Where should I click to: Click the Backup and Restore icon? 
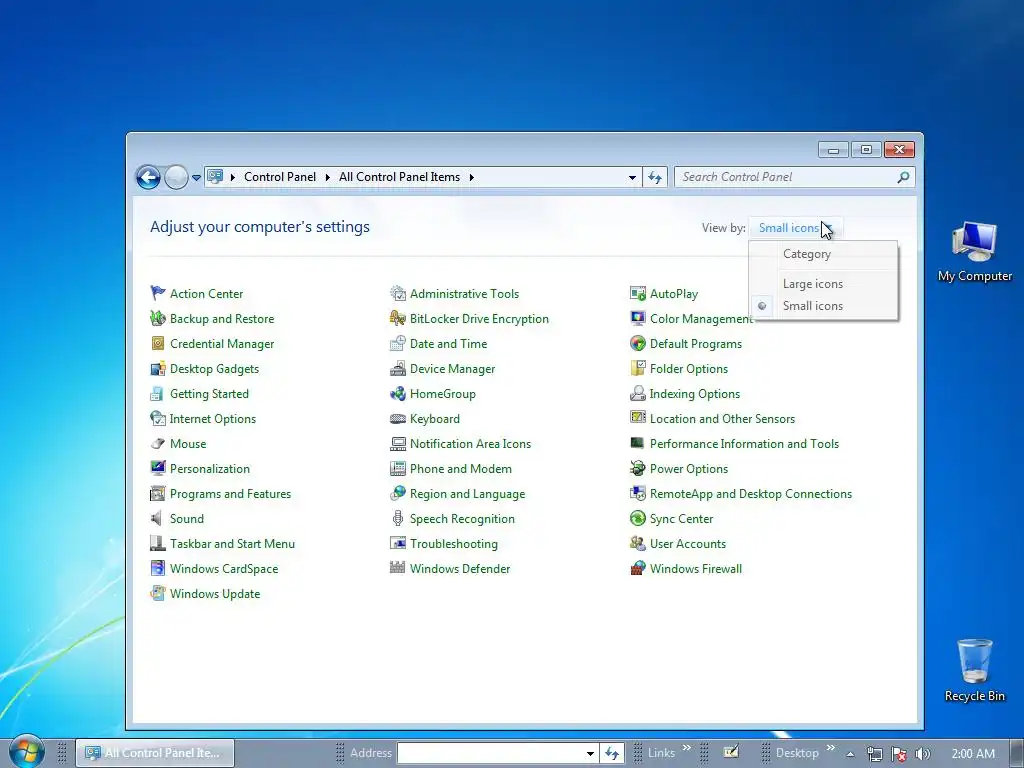[x=157, y=318]
